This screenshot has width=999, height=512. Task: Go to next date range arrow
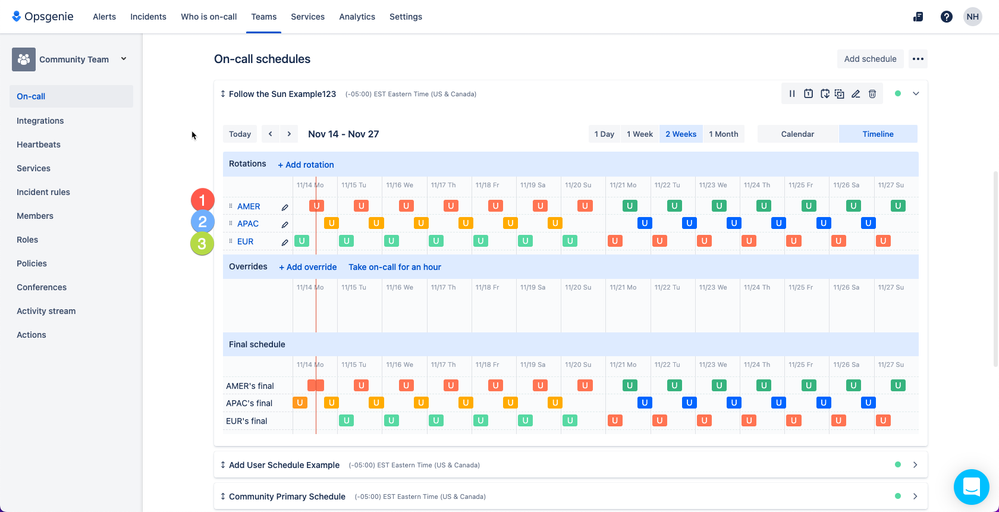coord(289,134)
